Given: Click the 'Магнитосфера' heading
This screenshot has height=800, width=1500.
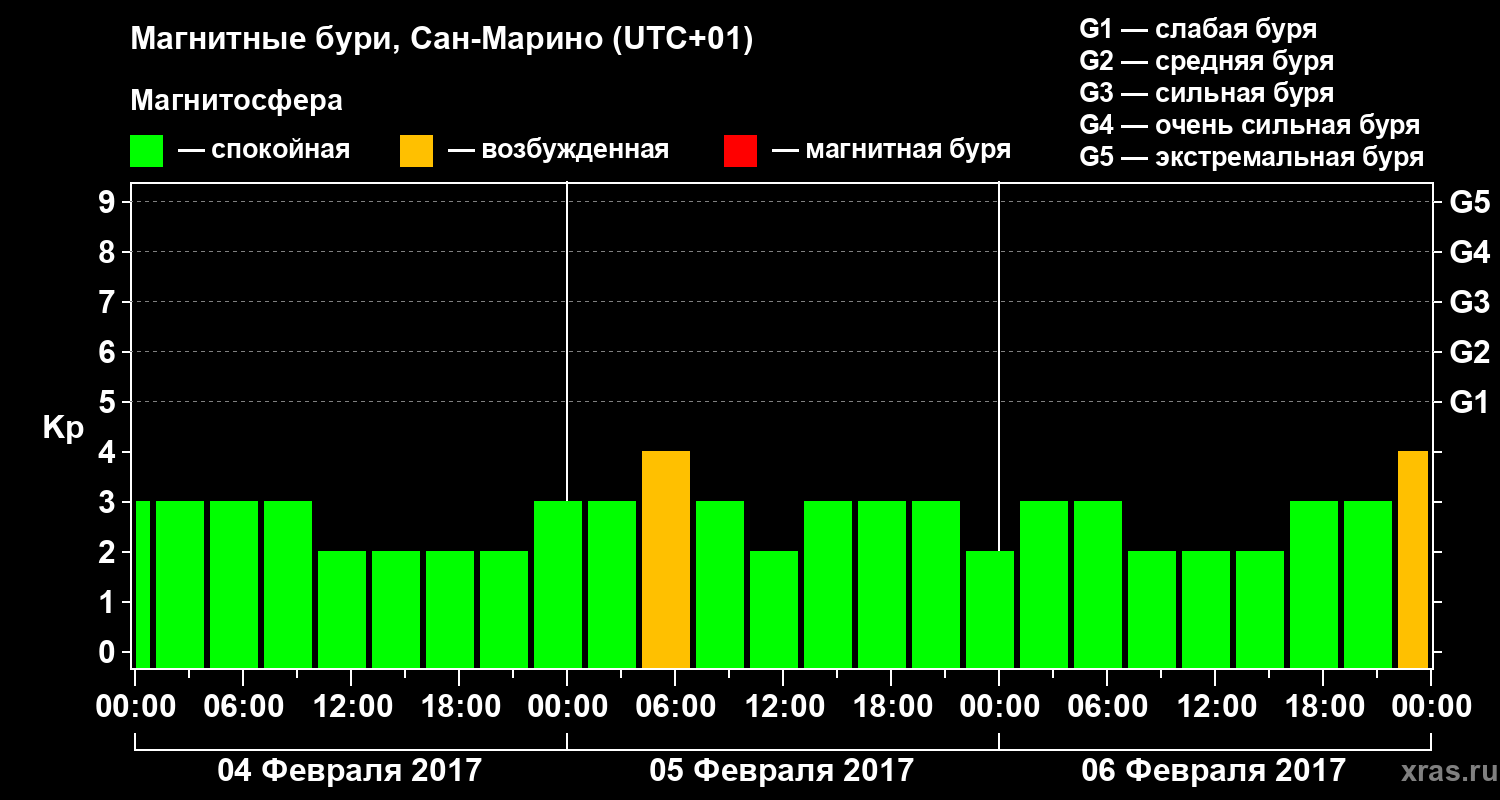Looking at the screenshot, I should (236, 101).
